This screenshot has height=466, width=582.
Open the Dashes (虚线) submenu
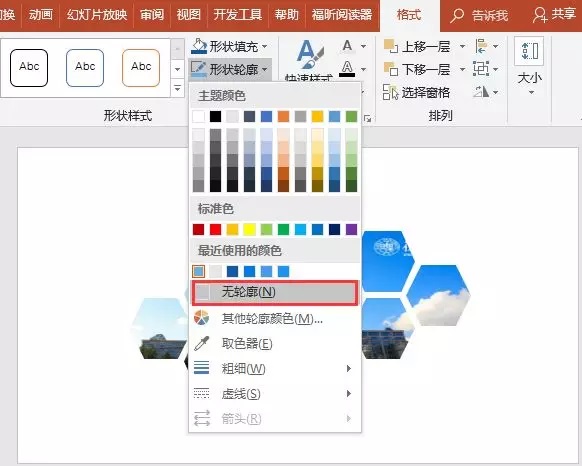[x=275, y=394]
